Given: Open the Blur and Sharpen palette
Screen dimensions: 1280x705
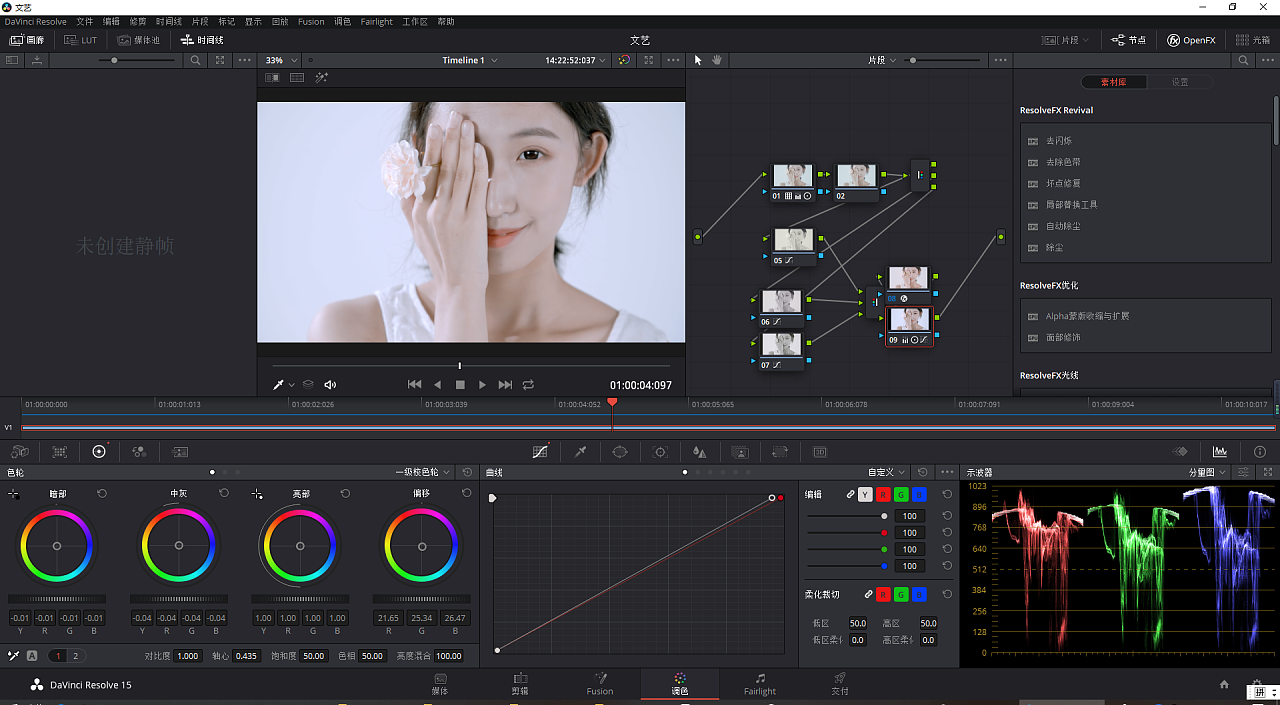Looking at the screenshot, I should point(700,452).
